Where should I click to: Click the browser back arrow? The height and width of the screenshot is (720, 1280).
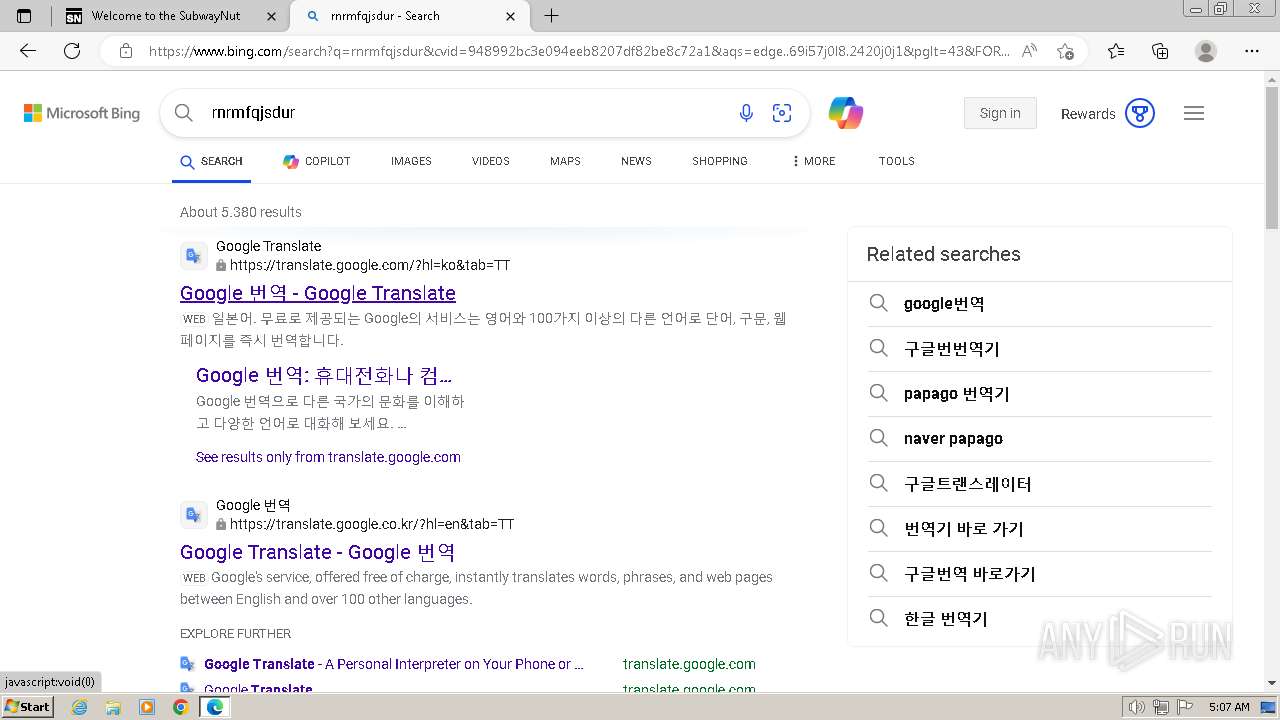point(28,51)
